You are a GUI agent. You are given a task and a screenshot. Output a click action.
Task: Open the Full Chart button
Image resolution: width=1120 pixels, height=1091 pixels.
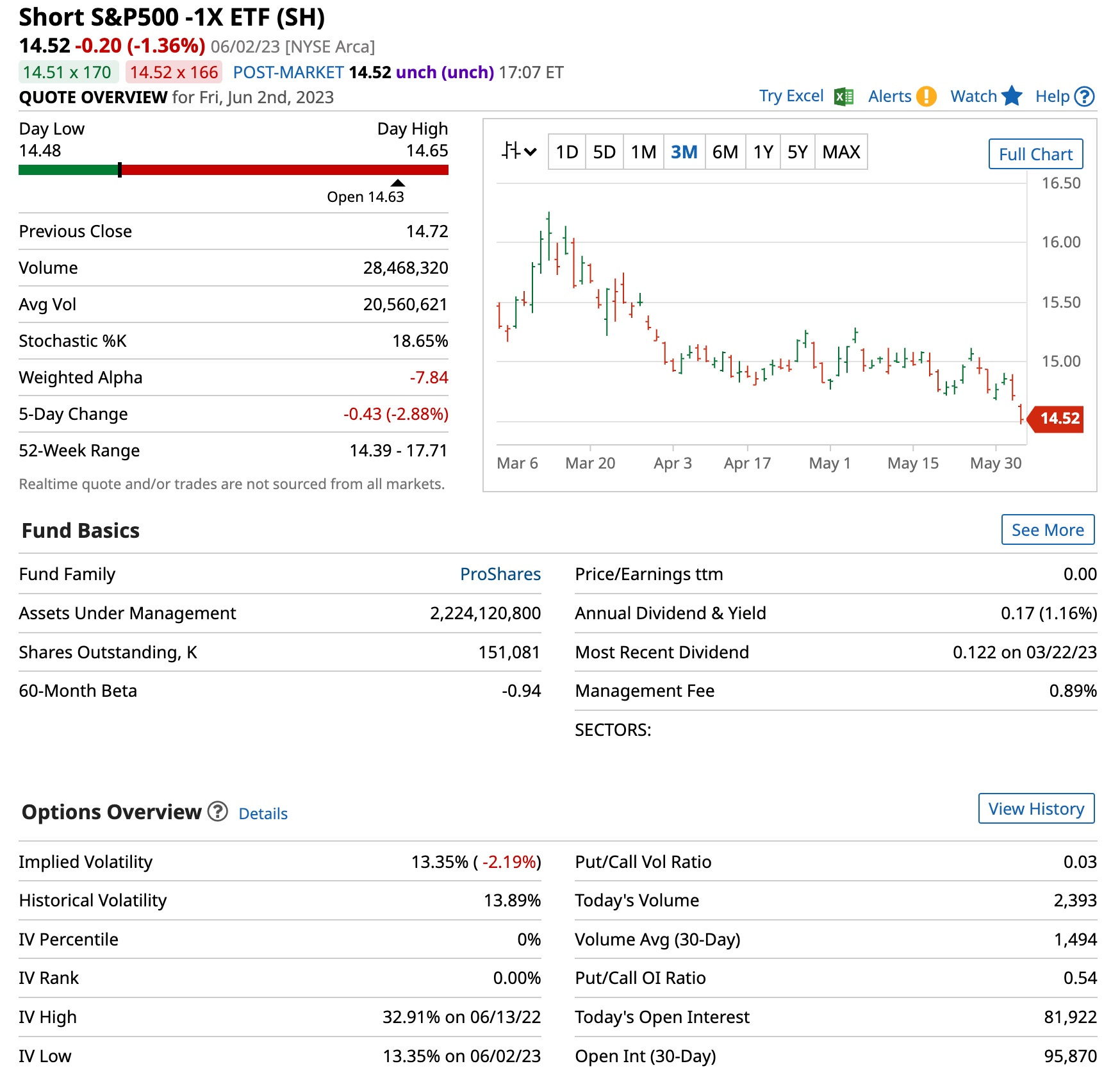coord(1035,154)
